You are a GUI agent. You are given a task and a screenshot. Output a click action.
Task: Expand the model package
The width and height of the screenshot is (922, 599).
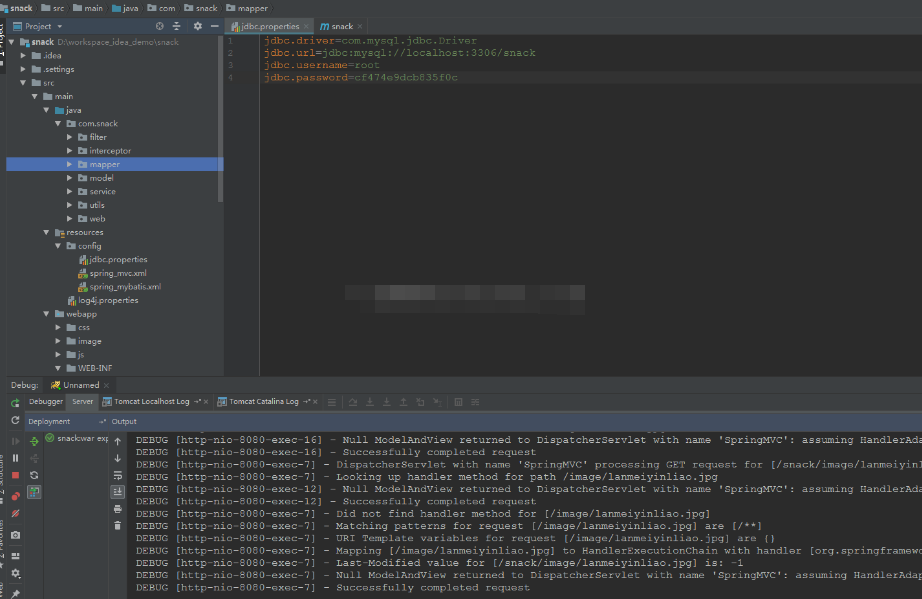pos(69,178)
